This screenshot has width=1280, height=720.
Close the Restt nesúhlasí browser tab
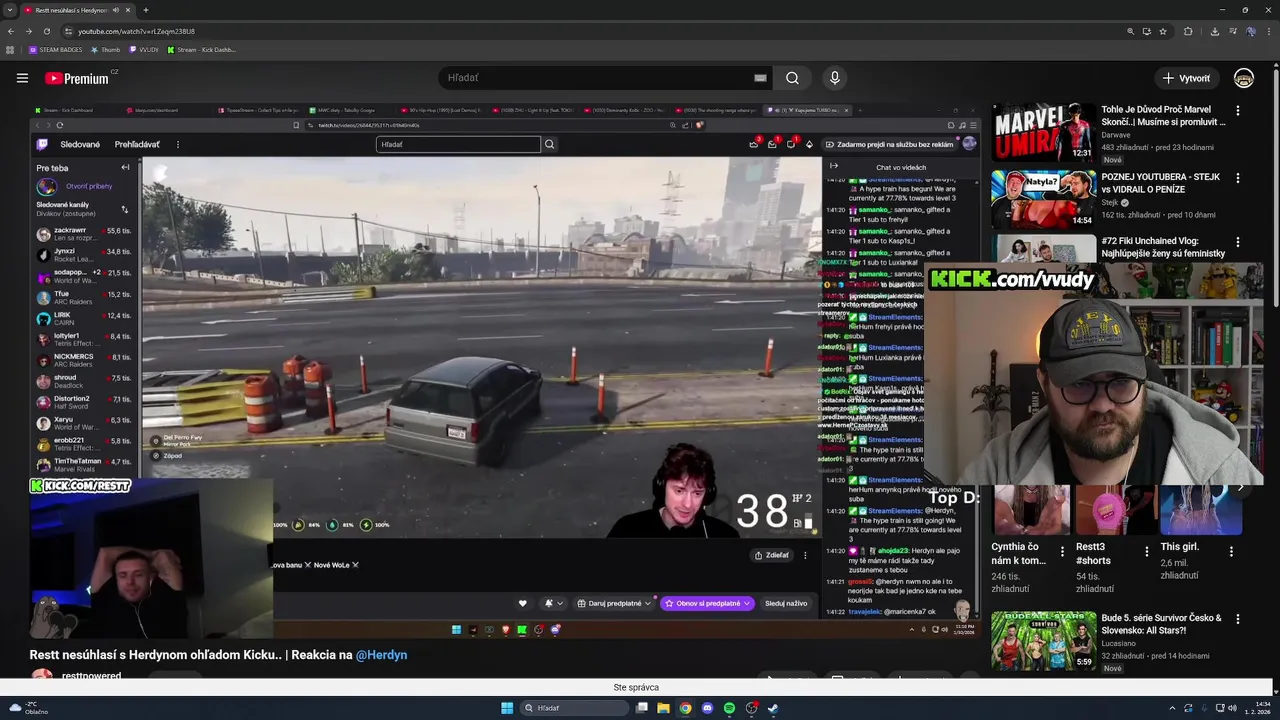click(x=130, y=10)
